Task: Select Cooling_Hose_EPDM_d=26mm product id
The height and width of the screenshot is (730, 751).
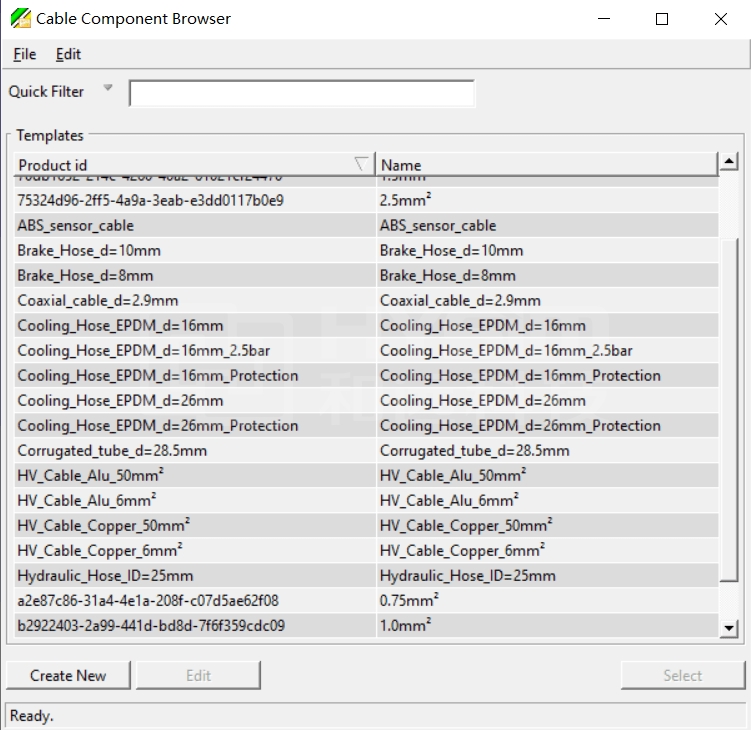Action: (x=195, y=400)
